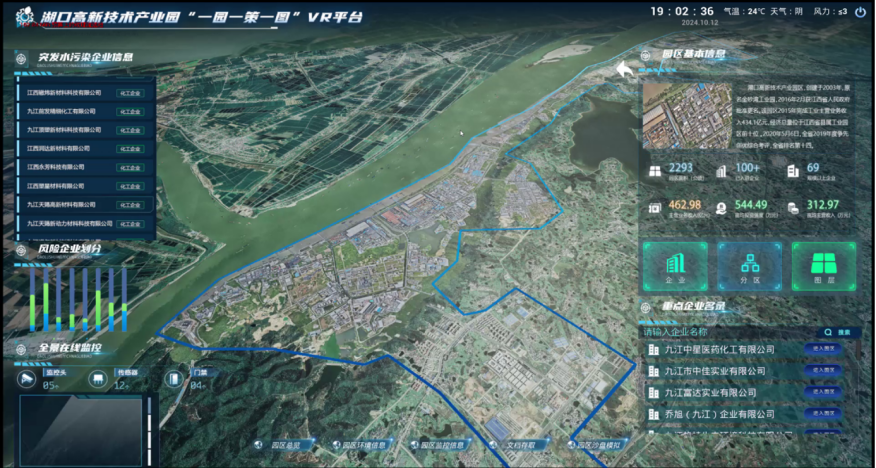Click the 图层 (layers) icon button
The height and width of the screenshot is (468, 876).
pyautogui.click(x=824, y=265)
